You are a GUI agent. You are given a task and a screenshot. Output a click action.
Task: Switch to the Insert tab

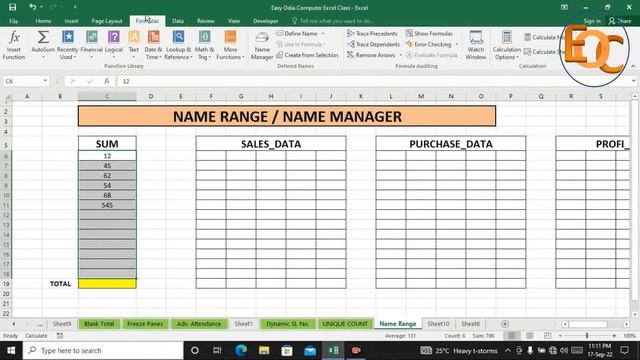71,21
